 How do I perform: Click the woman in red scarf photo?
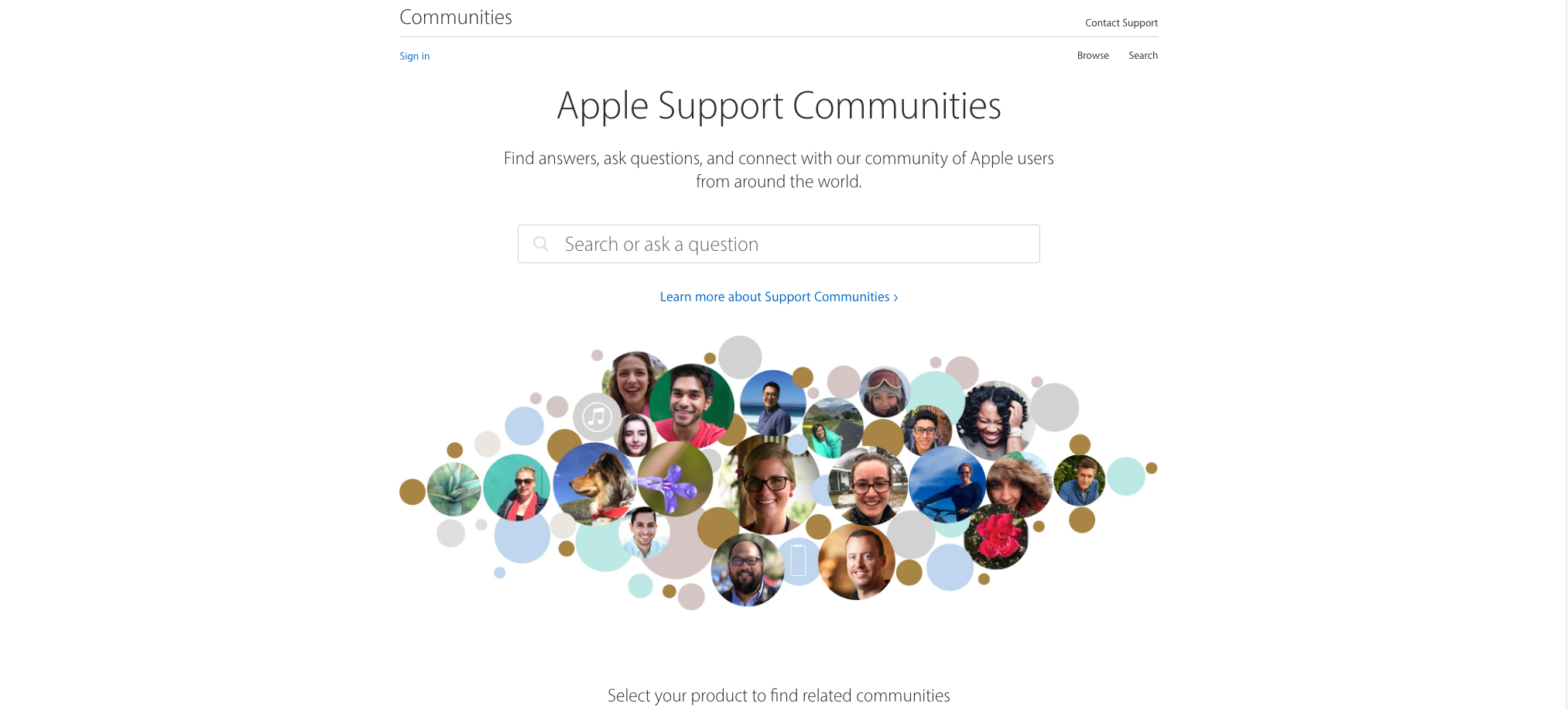pyautogui.click(x=516, y=488)
